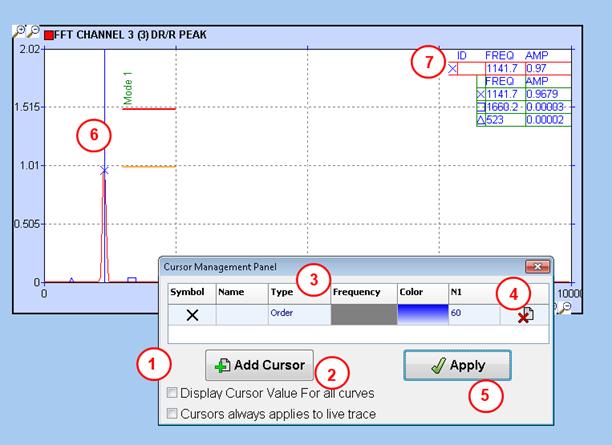Toggle Cursors always applies to live trace
612x445 pixels.
[172, 413]
